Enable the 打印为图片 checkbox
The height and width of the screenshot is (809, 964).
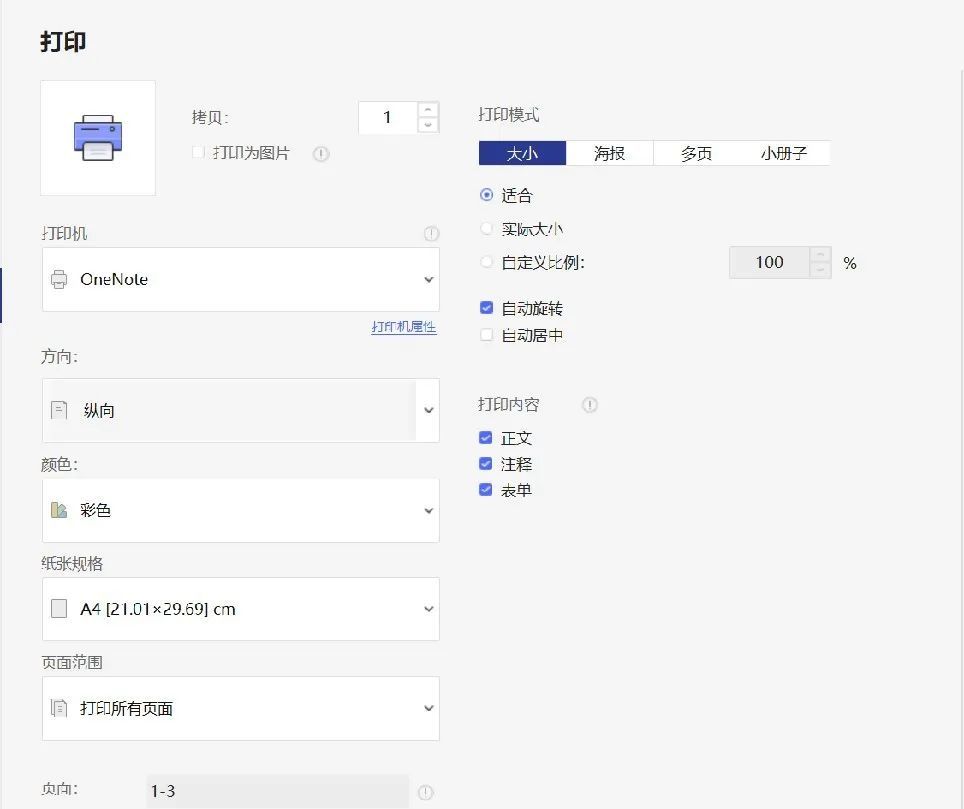[x=199, y=152]
